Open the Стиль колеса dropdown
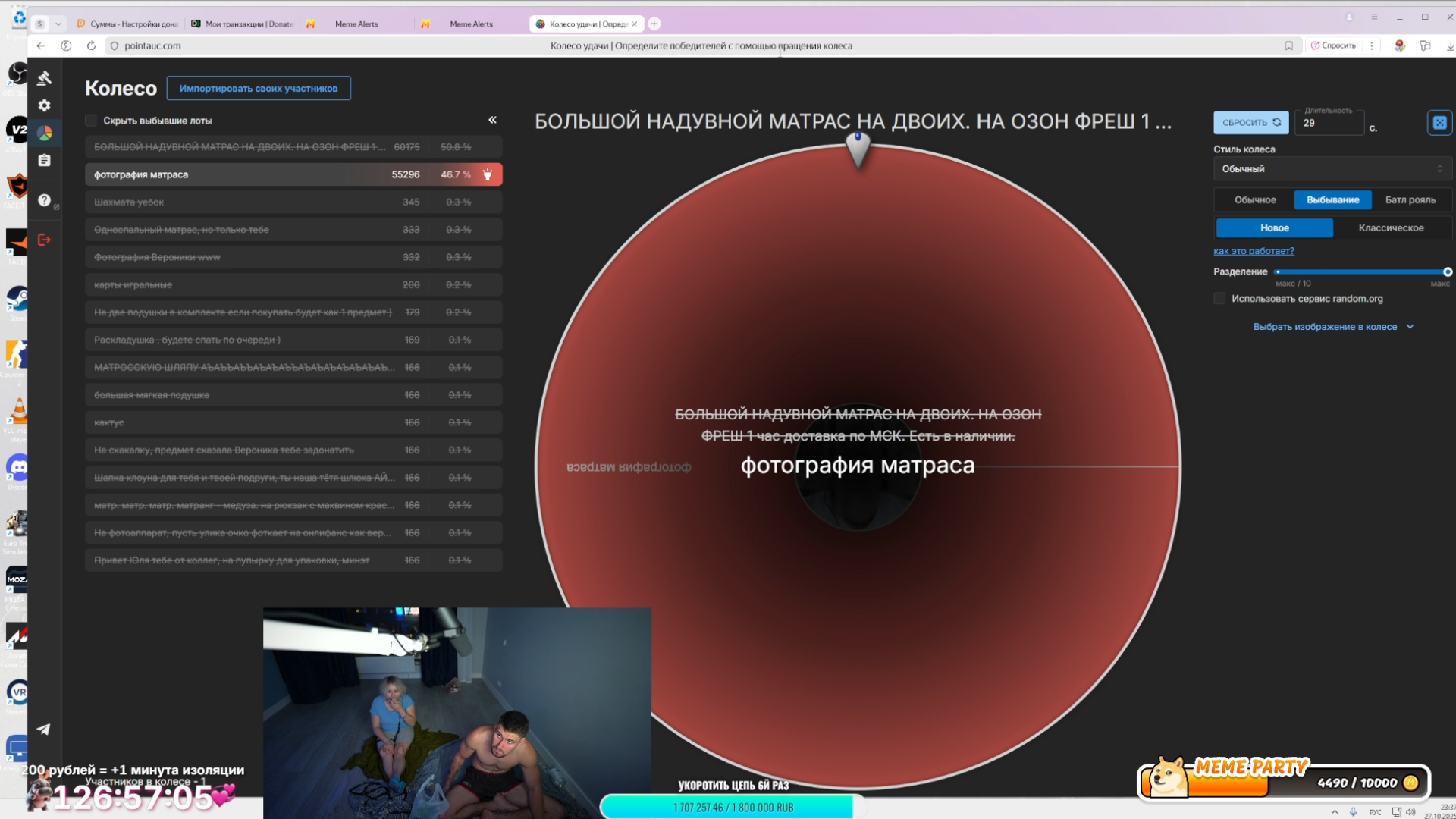Image resolution: width=1456 pixels, height=819 pixels. tap(1332, 169)
